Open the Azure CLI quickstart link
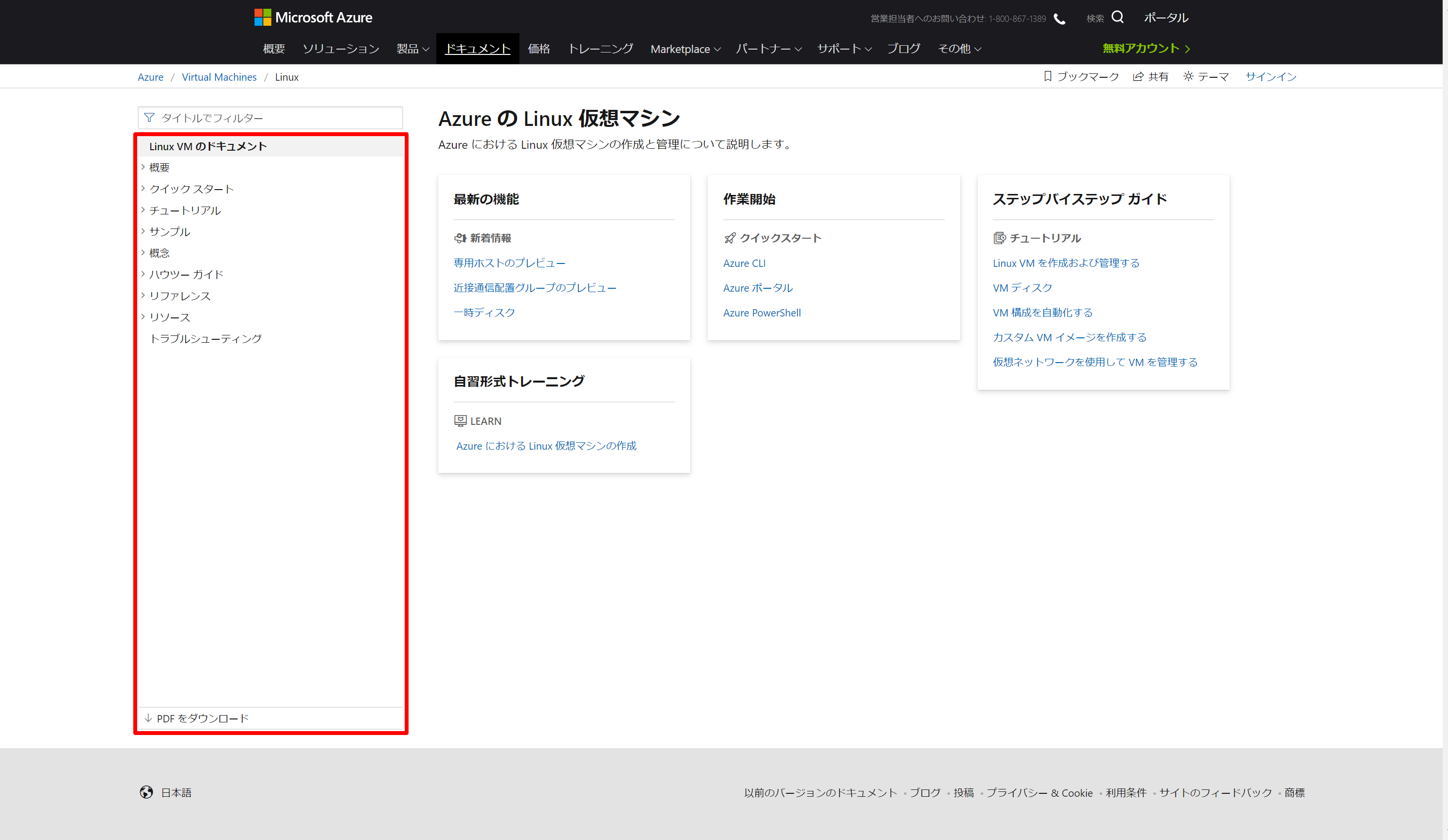Image resolution: width=1448 pixels, height=840 pixels. [x=744, y=263]
